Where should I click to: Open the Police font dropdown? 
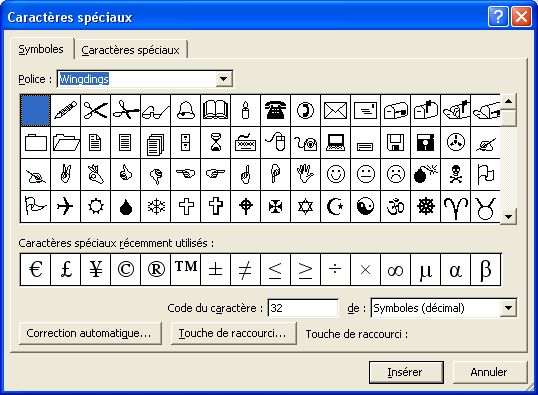(223, 79)
